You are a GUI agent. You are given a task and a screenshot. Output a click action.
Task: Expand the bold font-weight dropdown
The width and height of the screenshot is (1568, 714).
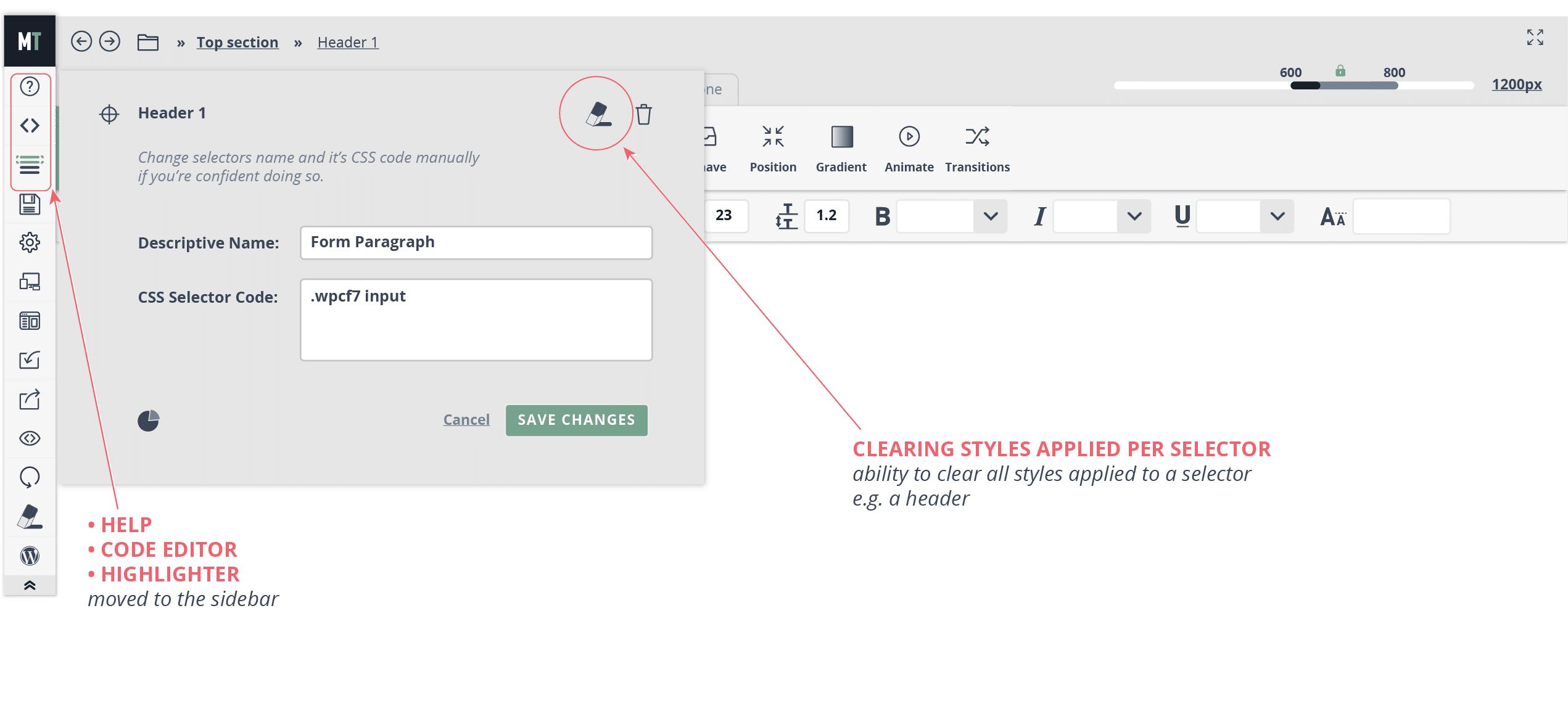click(990, 216)
